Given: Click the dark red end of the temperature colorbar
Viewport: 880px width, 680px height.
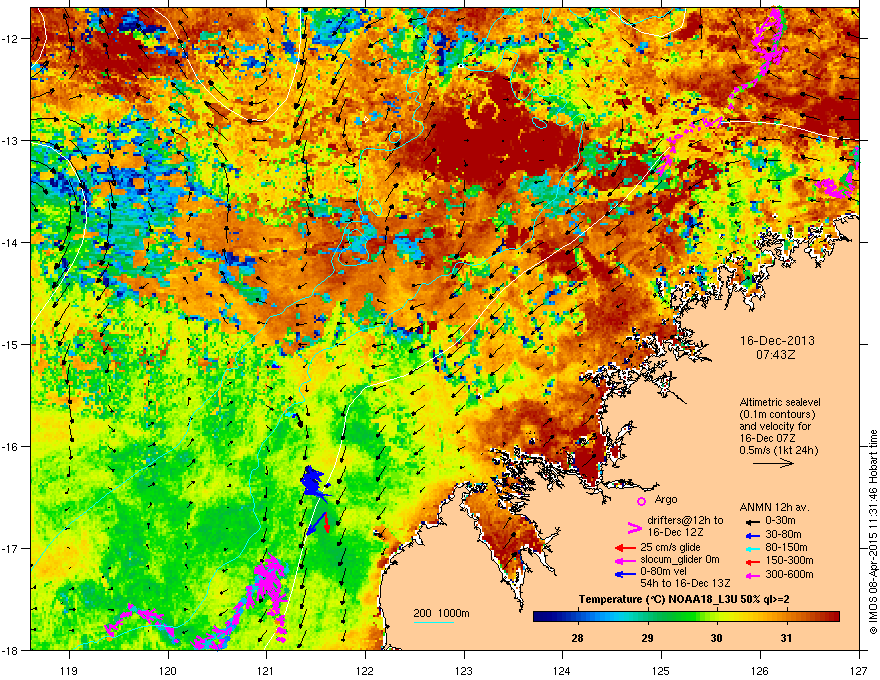Looking at the screenshot, I should (x=833, y=617).
